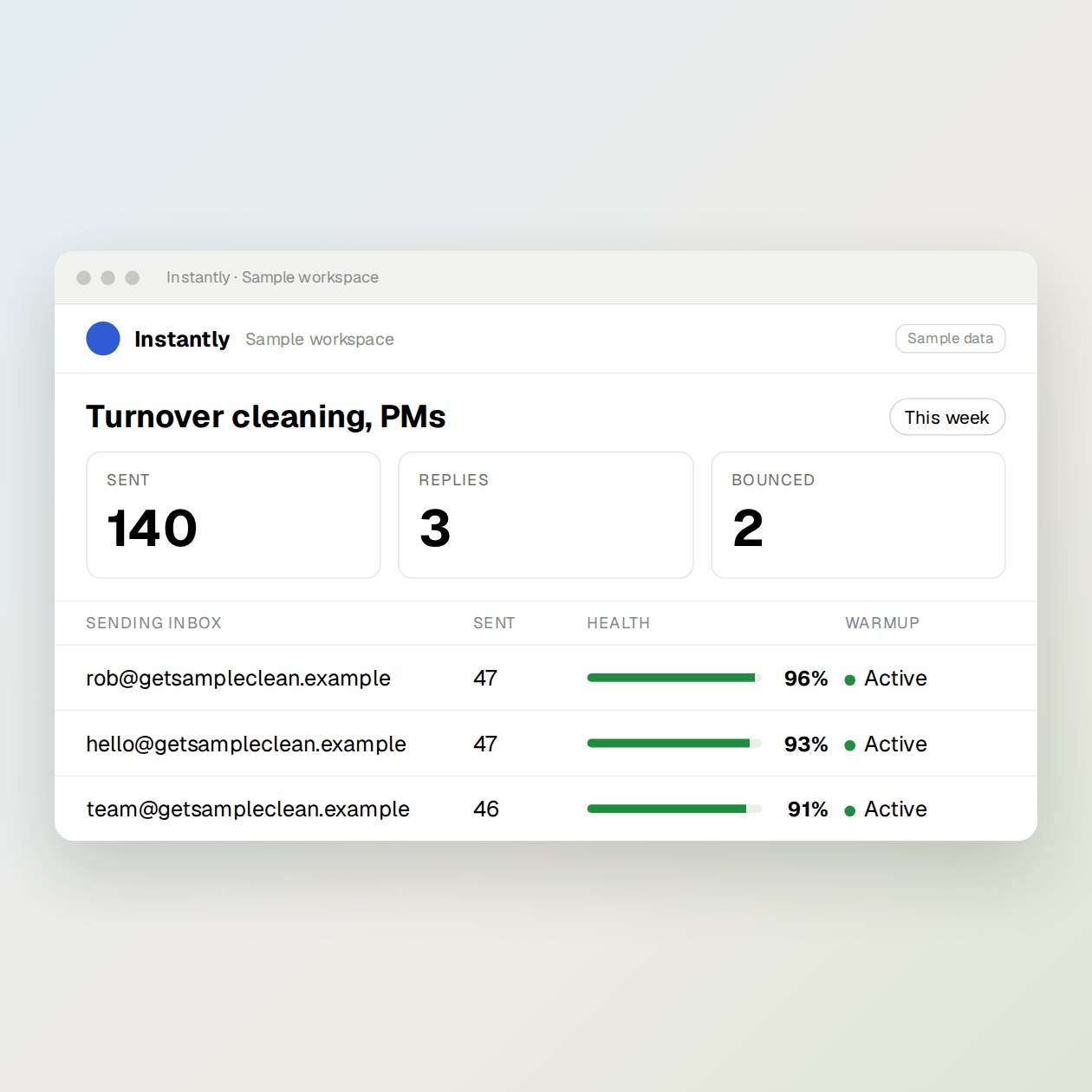Click the "93%" health value
This screenshot has height=1092, width=1092.
click(806, 744)
